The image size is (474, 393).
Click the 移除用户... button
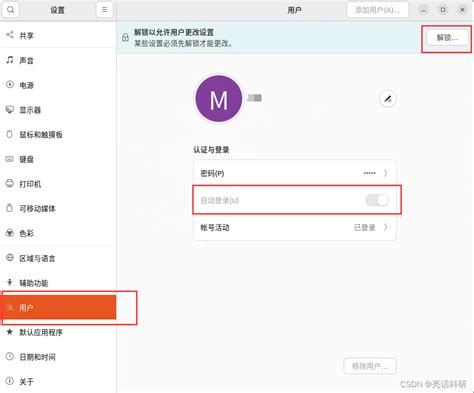tap(370, 366)
